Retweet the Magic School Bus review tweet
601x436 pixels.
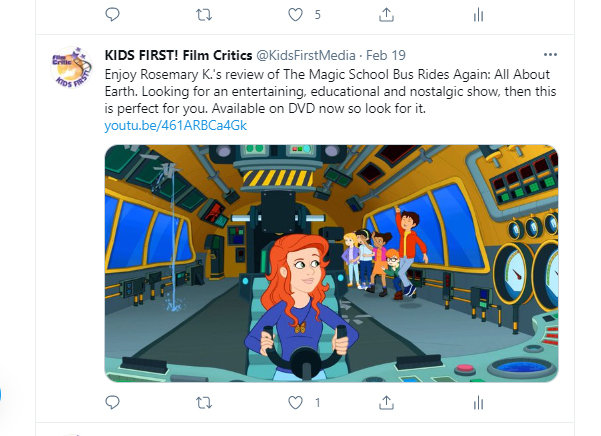click(204, 403)
